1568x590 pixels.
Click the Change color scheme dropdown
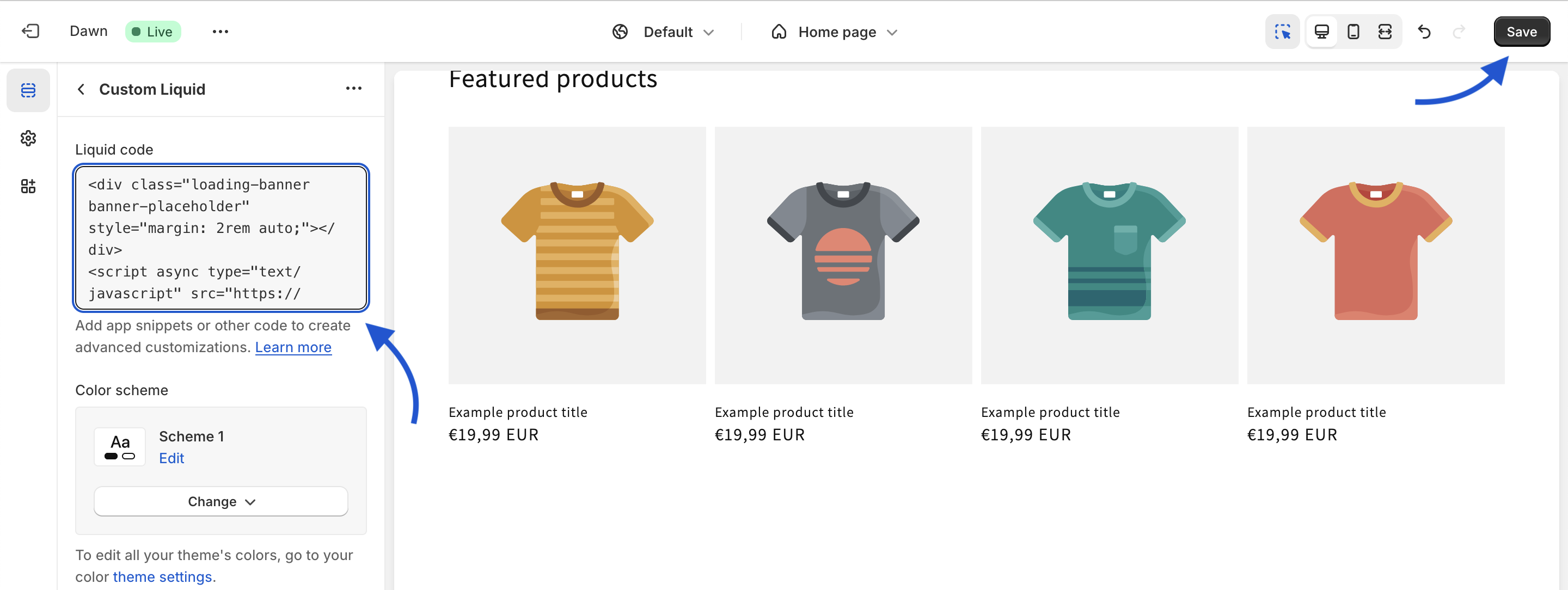point(221,501)
